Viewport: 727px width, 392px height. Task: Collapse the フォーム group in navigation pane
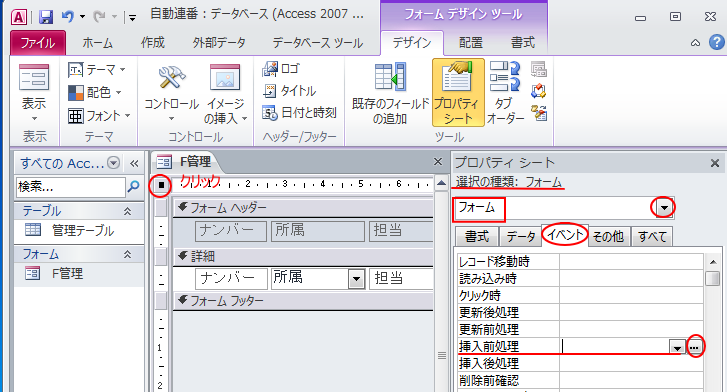tap(128, 254)
